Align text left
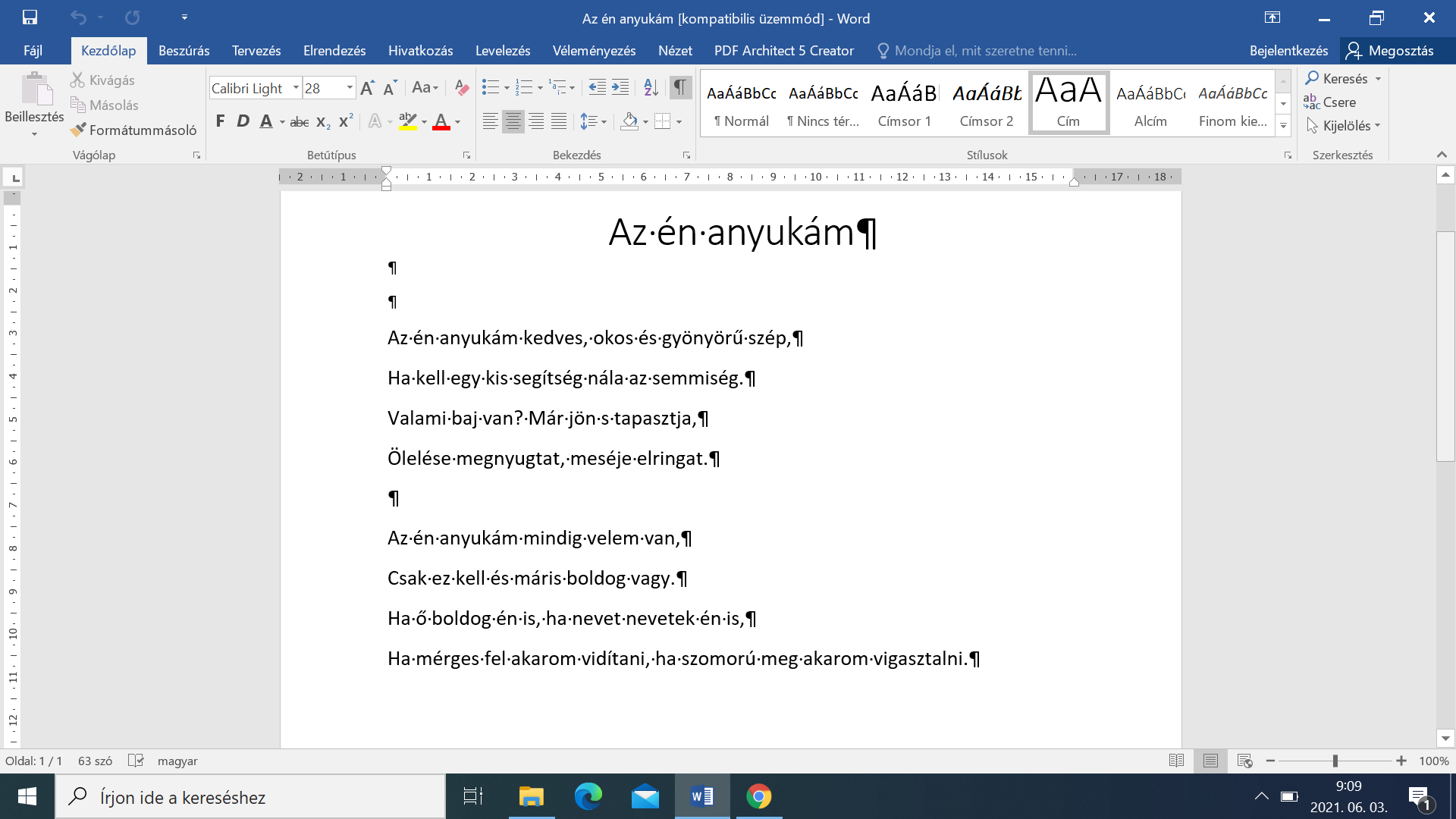 click(x=491, y=121)
